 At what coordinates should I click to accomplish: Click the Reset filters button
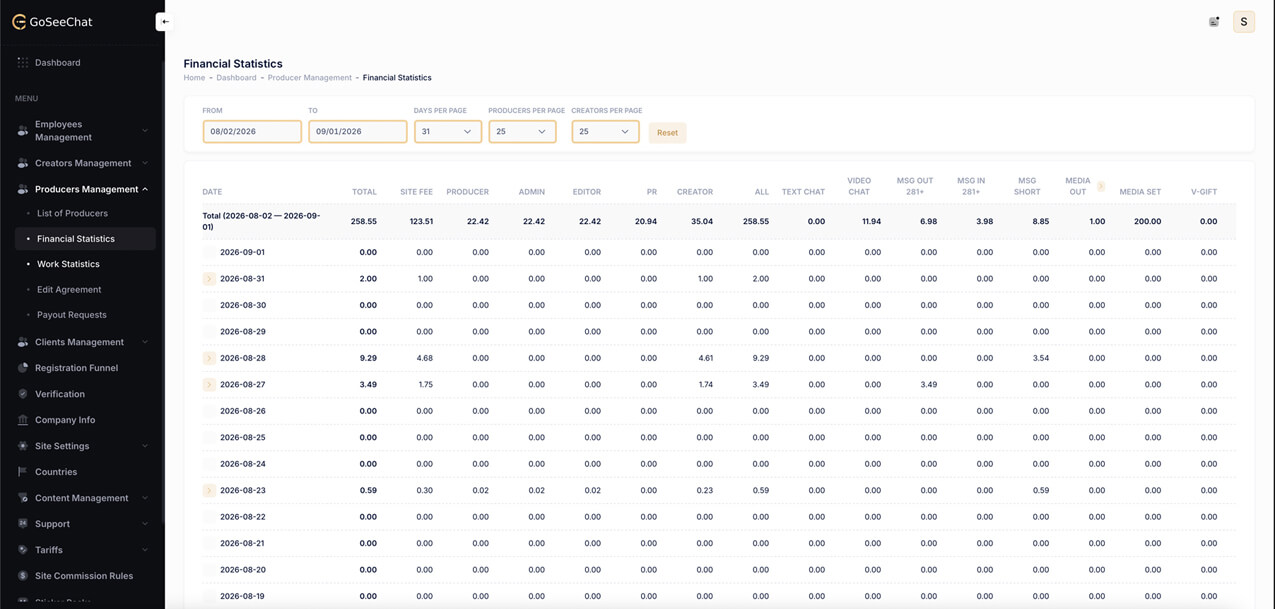(667, 132)
